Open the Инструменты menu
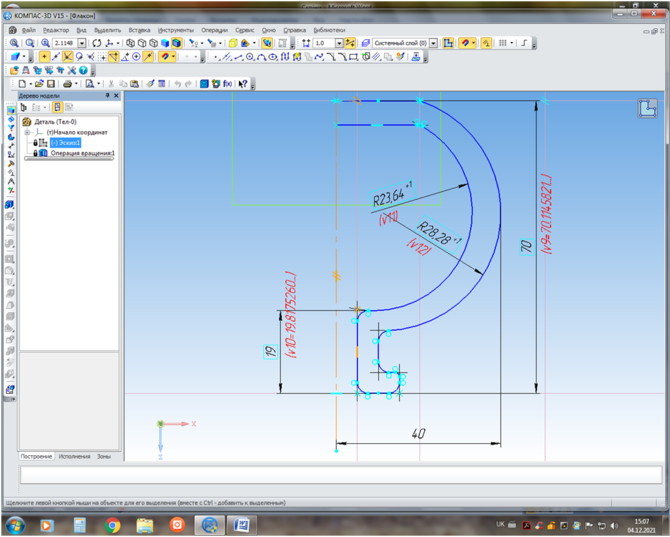 pos(176,30)
